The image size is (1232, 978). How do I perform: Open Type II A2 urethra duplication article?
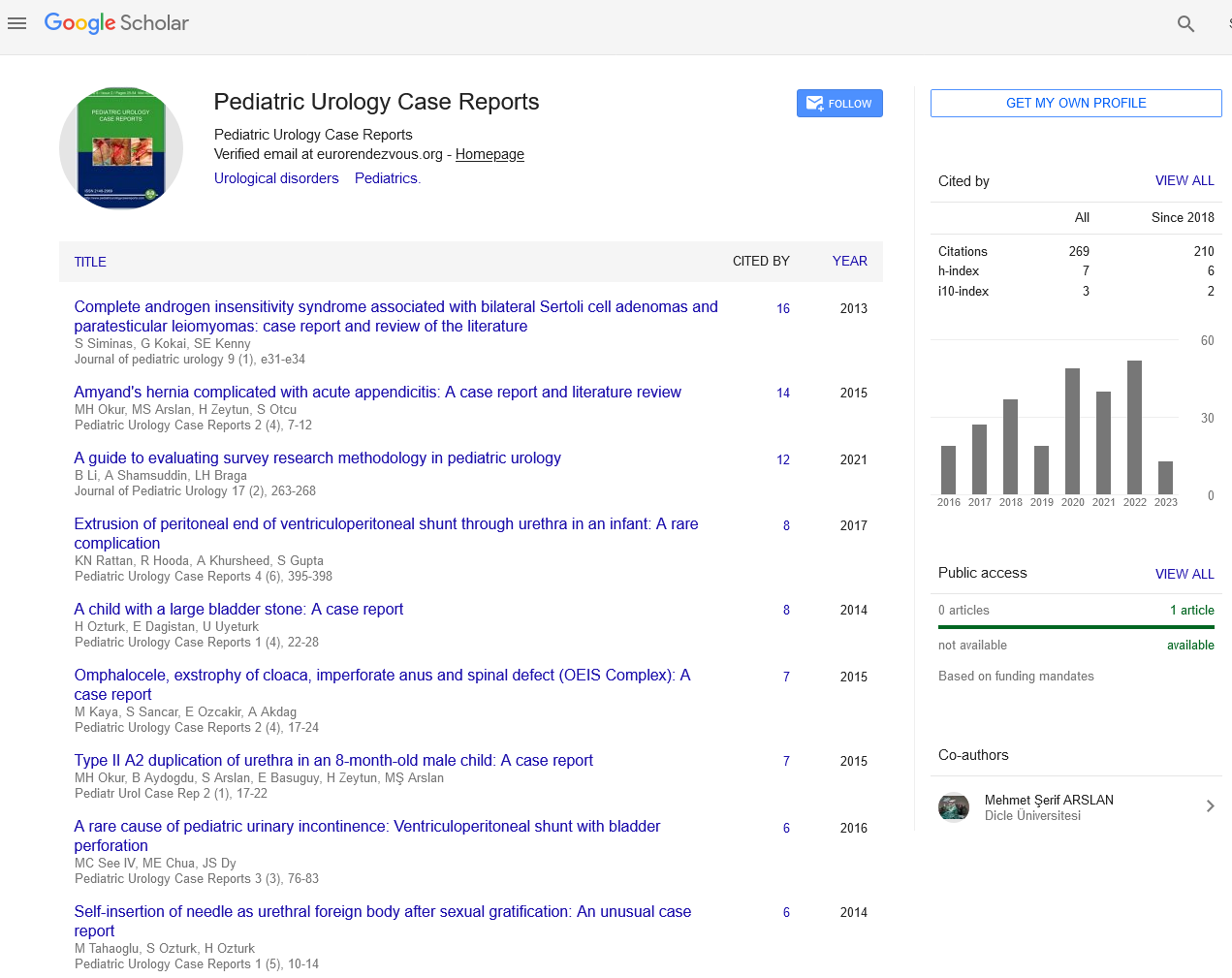(334, 760)
